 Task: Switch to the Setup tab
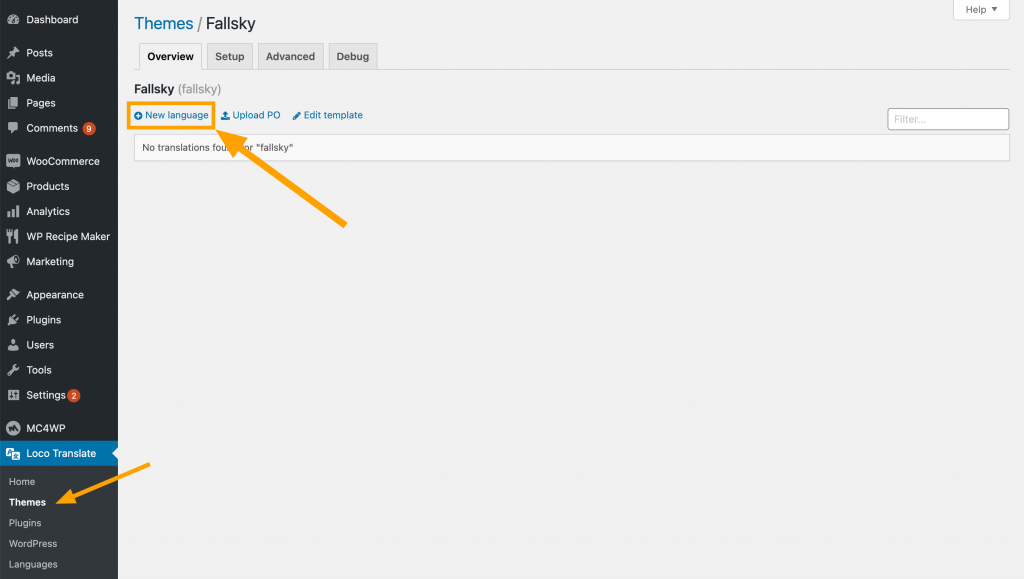(230, 57)
